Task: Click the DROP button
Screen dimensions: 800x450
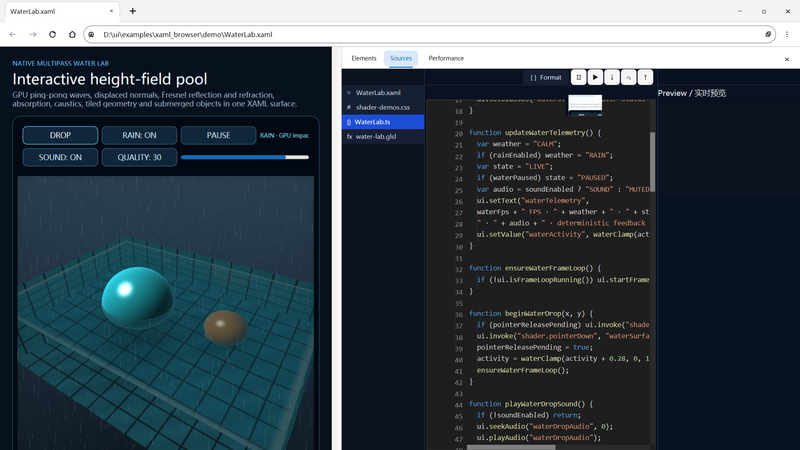Action: tap(60, 135)
